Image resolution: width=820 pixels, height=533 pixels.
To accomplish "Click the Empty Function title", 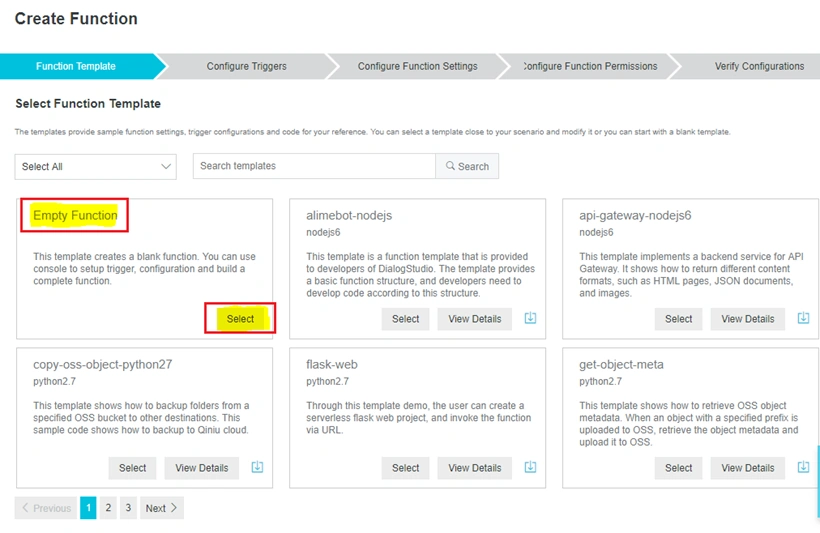I will [x=75, y=216].
